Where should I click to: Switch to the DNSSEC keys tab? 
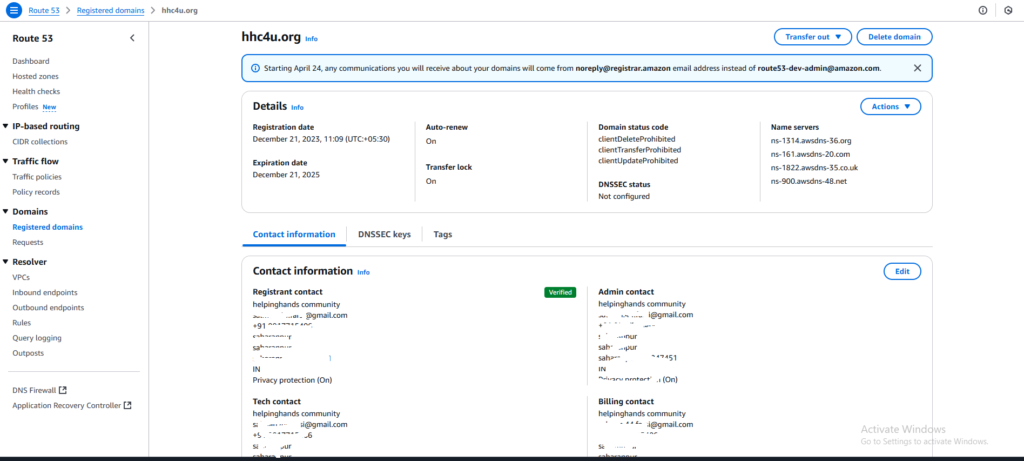(384, 234)
